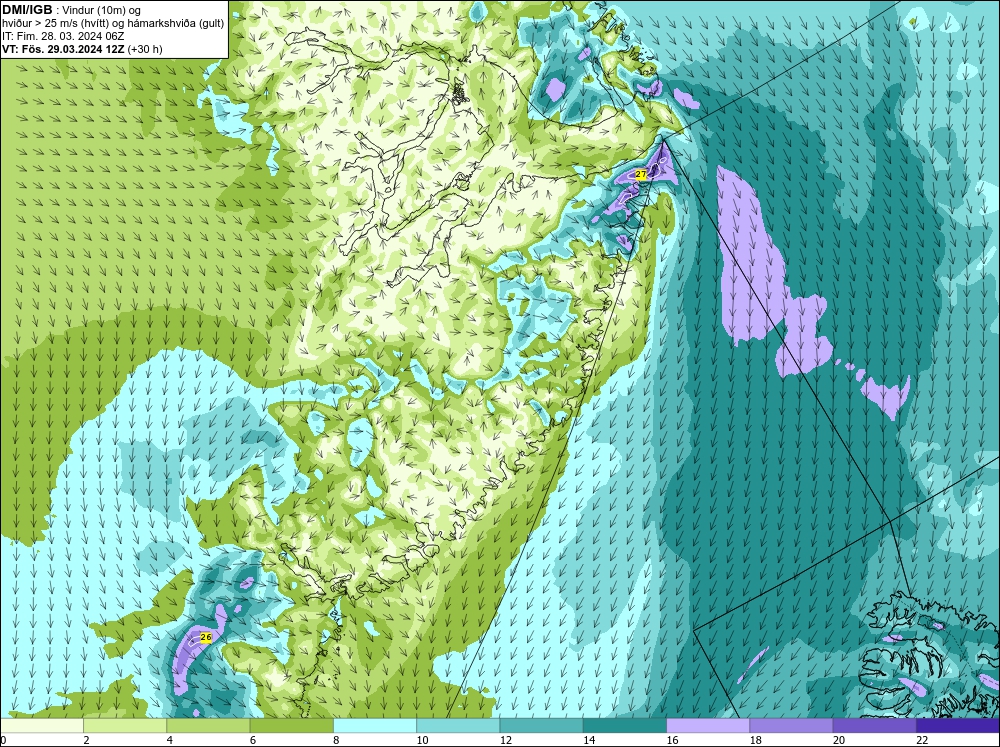Image resolution: width=1000 pixels, height=747 pixels.
Task: Click legend scale label 20
Action: point(839,740)
